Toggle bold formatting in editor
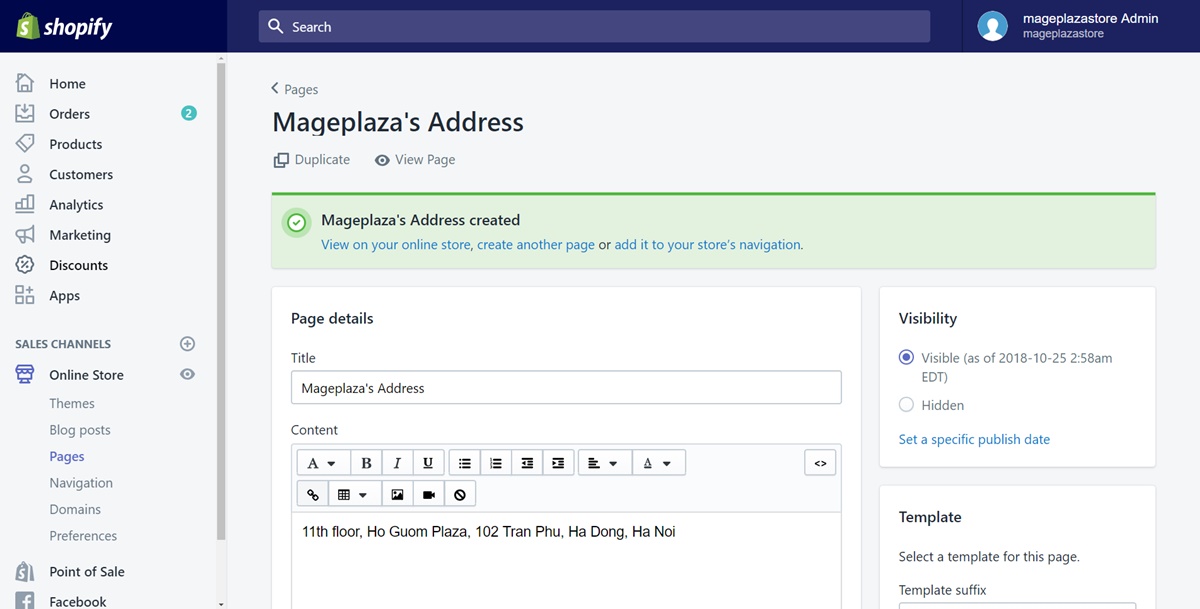The image size is (1200, 609). point(366,463)
